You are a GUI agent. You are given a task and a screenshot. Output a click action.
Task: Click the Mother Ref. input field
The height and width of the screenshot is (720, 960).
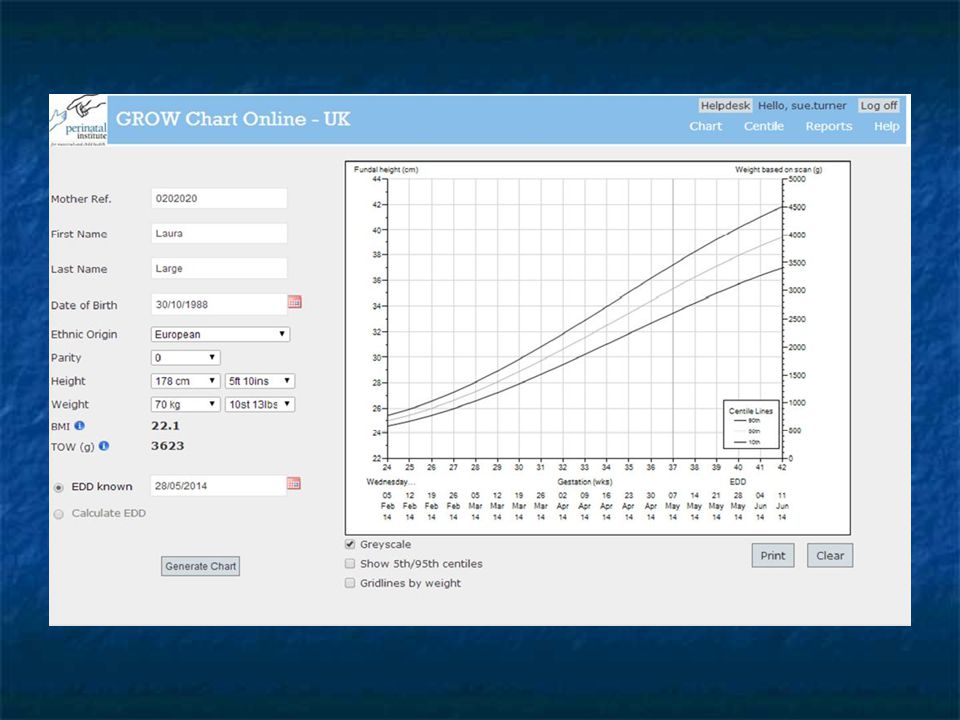[219, 198]
